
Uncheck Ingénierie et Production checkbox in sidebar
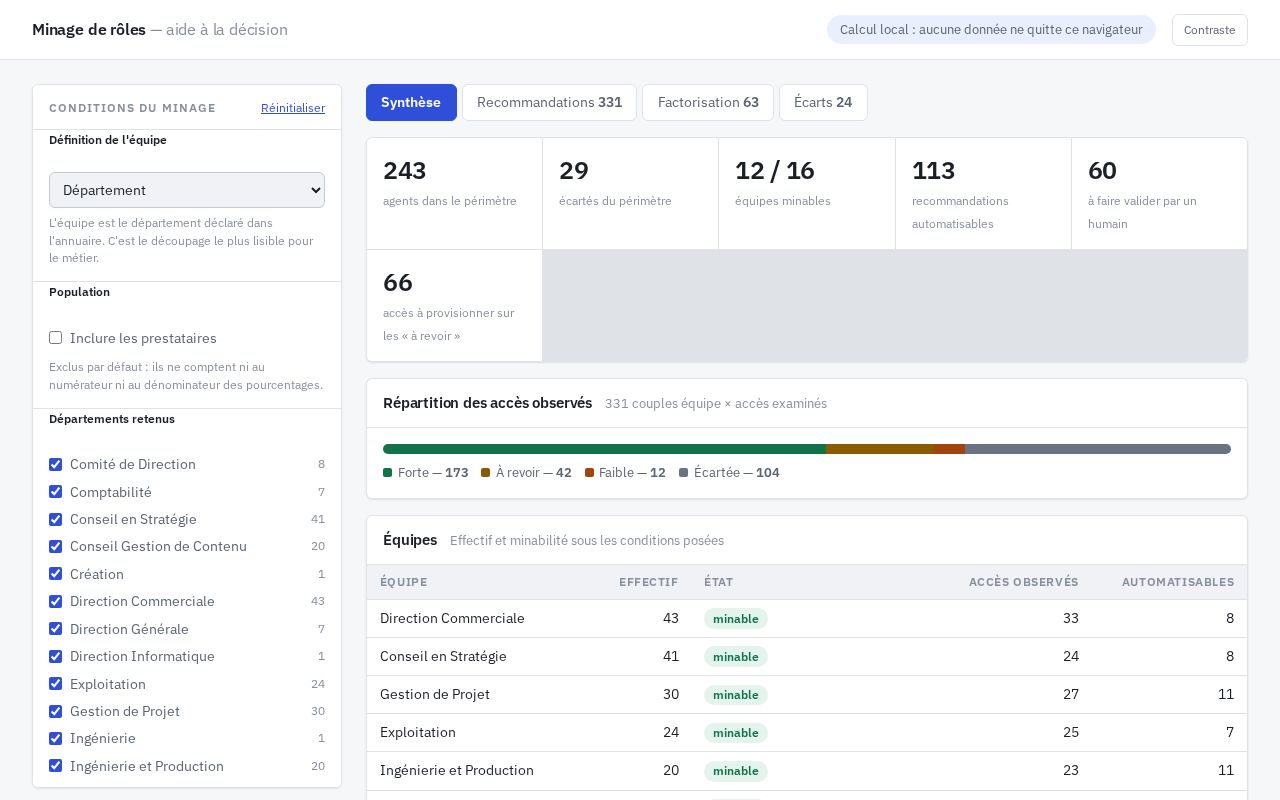tap(55, 766)
